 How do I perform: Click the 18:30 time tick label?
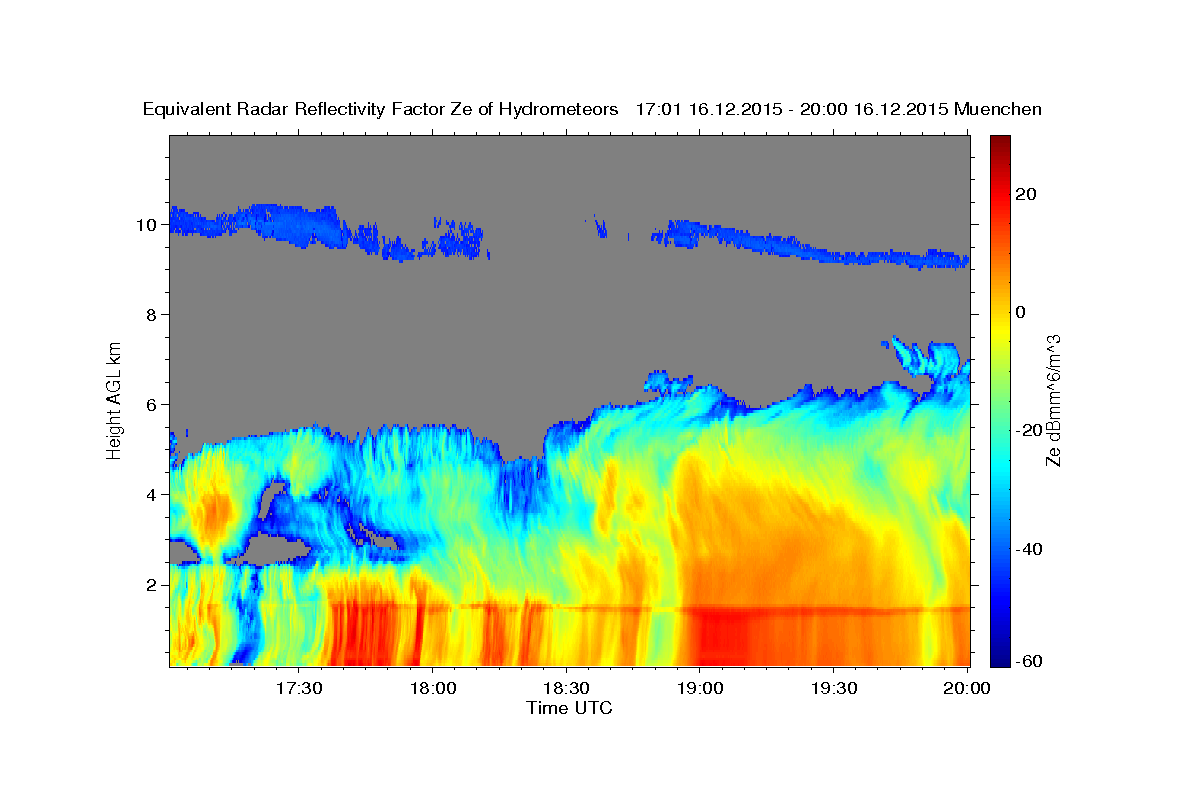coord(566,689)
